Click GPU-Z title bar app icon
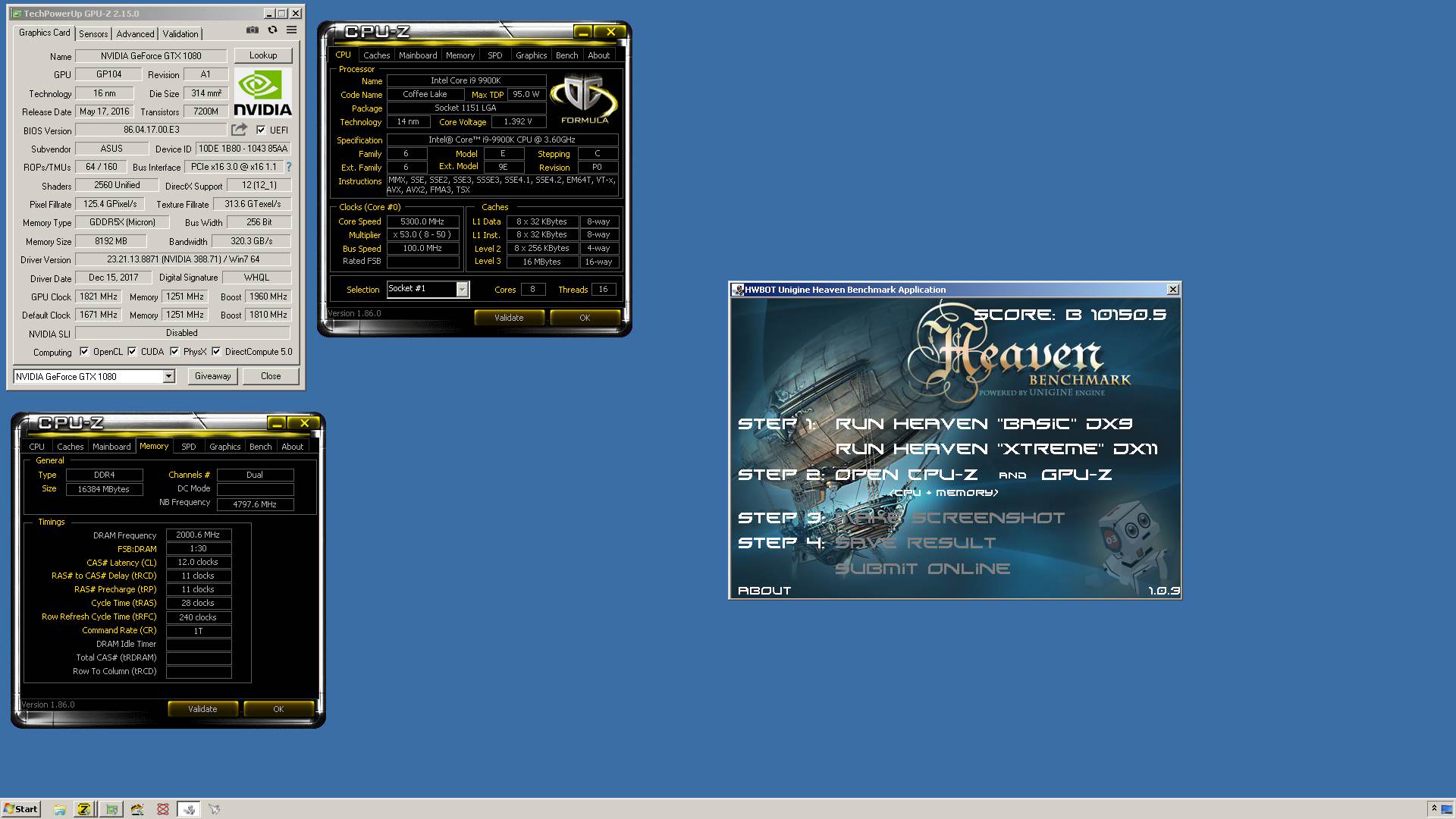The image size is (1456, 819). (17, 14)
